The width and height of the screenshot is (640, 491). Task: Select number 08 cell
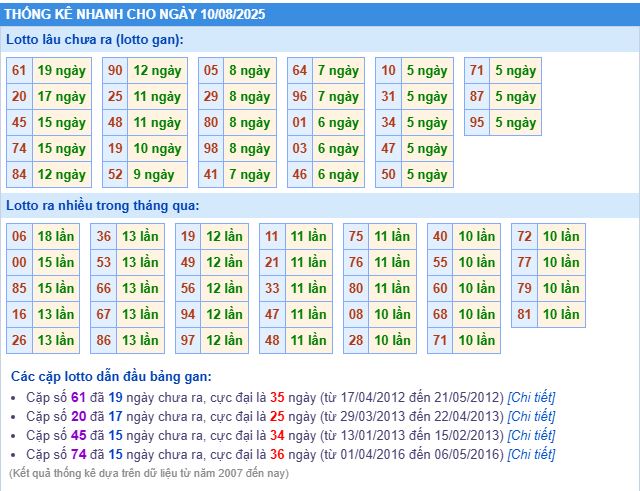click(x=356, y=314)
